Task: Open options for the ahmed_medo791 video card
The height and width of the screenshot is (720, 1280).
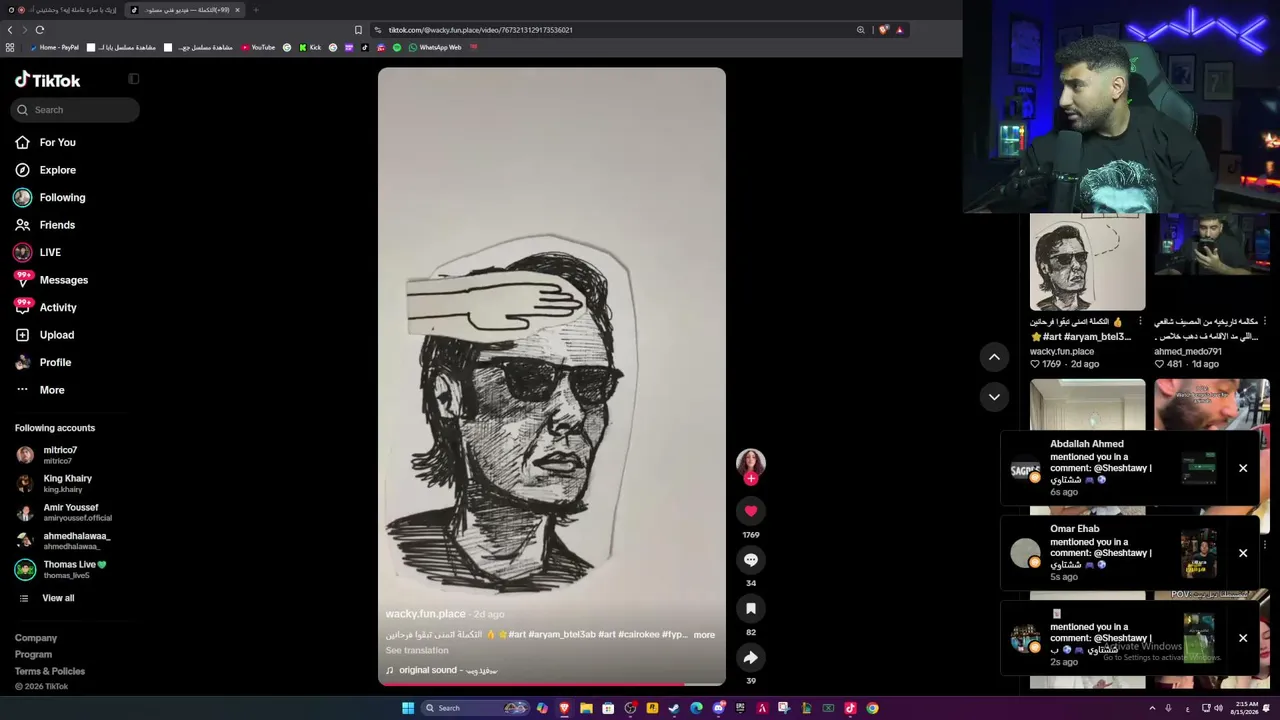Action: (x=1264, y=322)
